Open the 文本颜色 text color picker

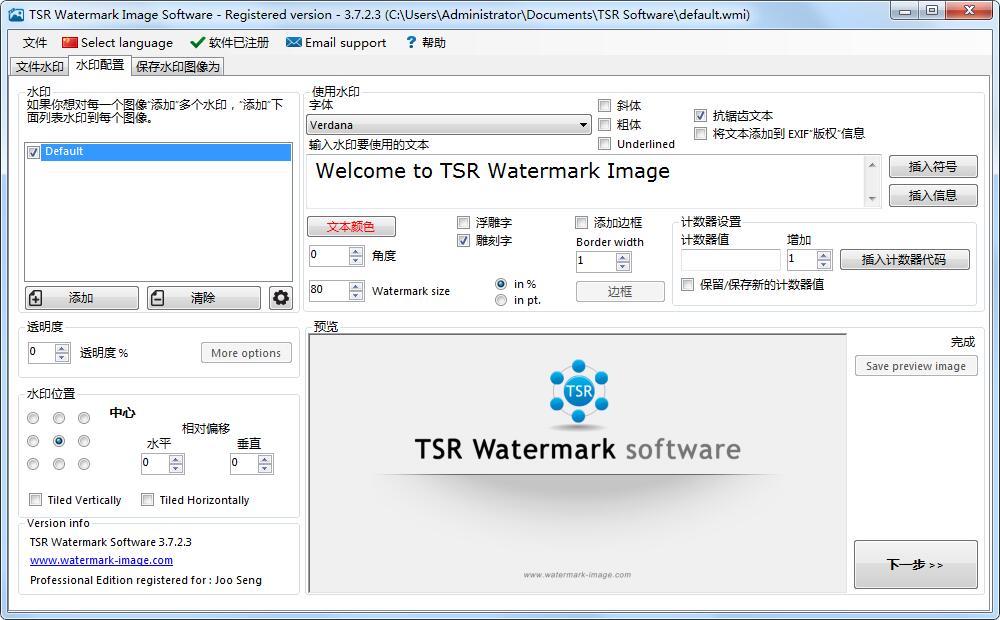coord(351,227)
